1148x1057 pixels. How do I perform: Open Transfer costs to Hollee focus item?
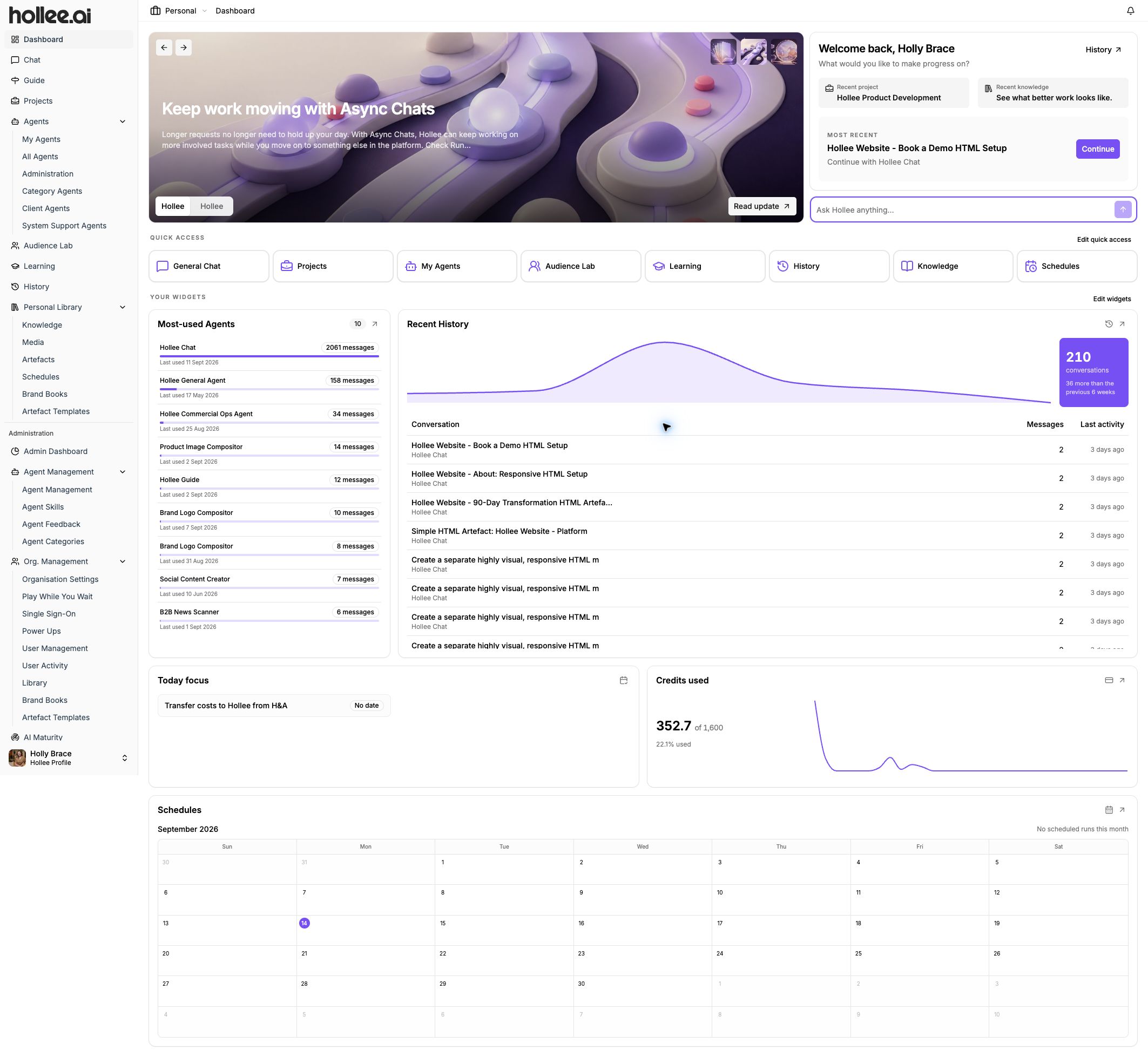tap(274, 706)
